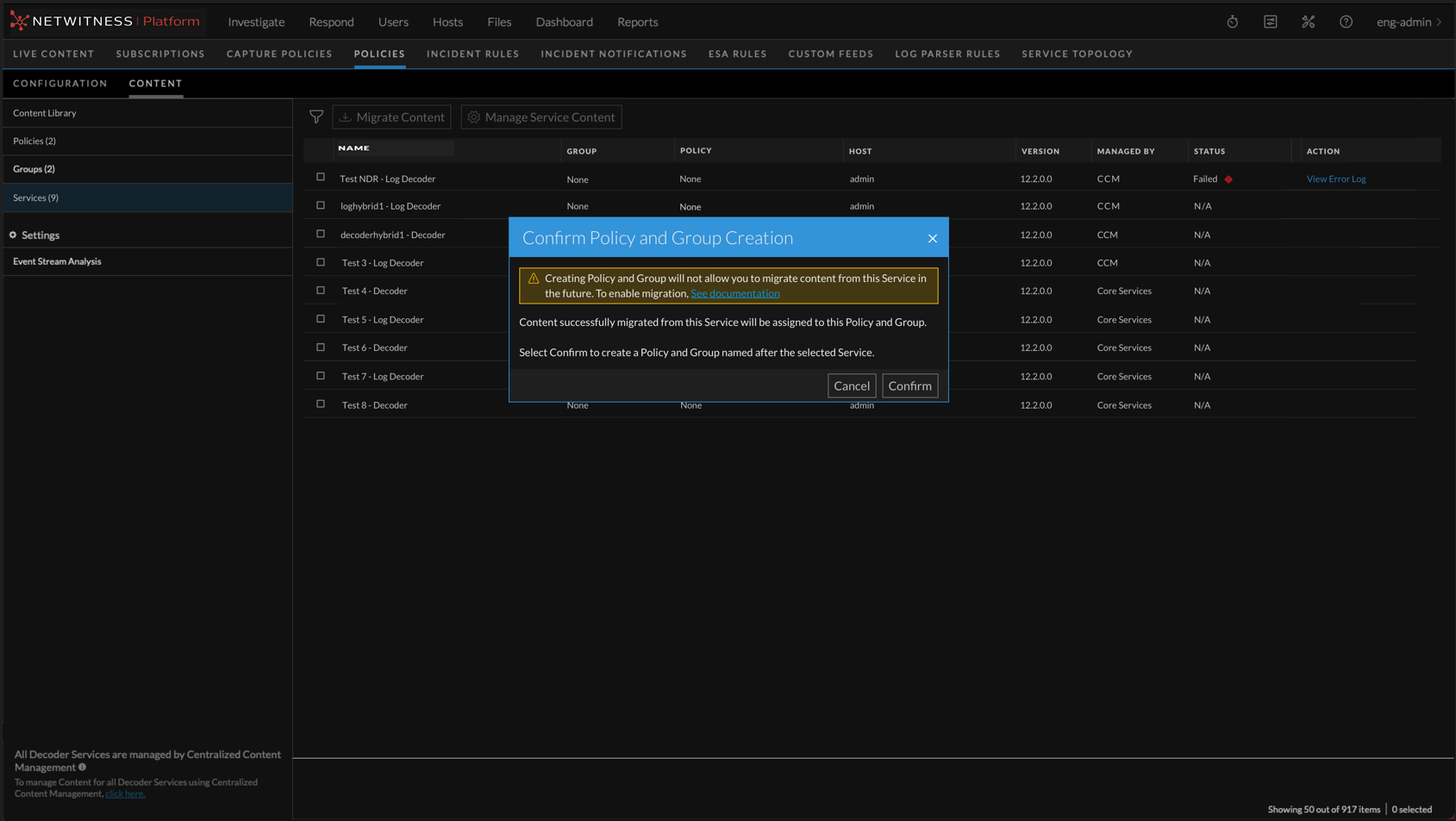
Task: Click the NetWitness Platform logo
Action: pyautogui.click(x=104, y=22)
